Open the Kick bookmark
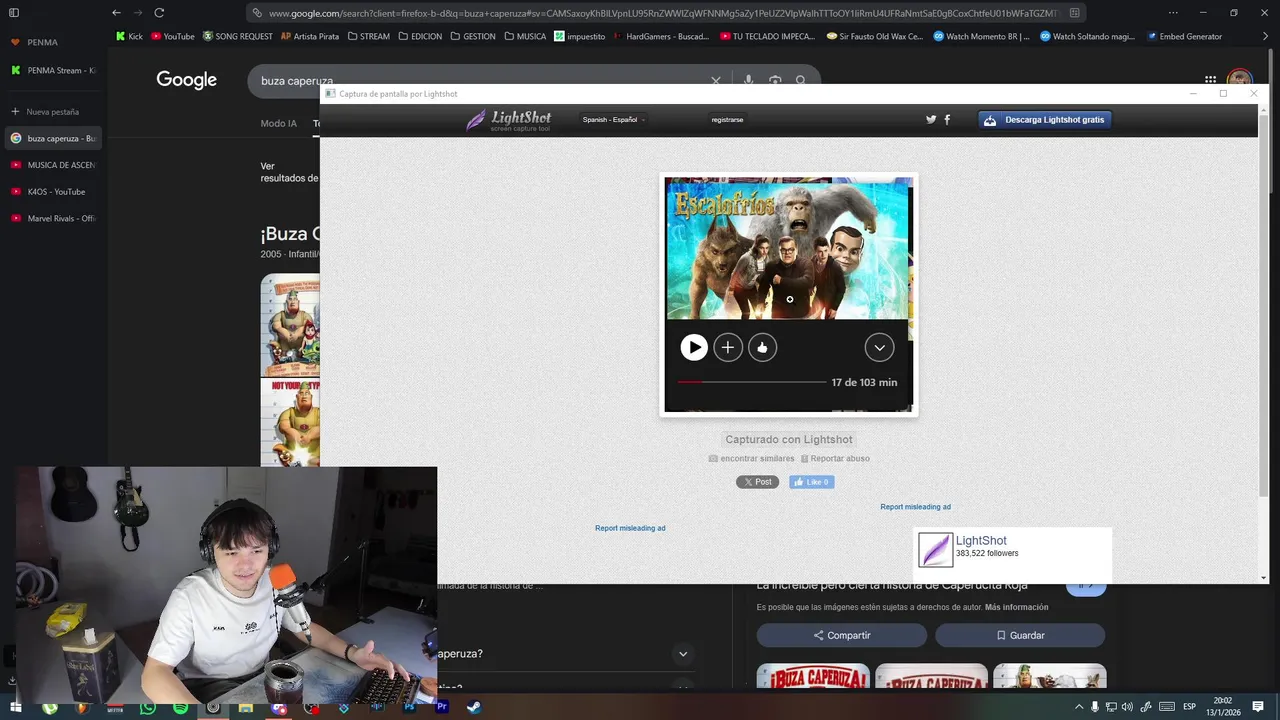The height and width of the screenshot is (720, 1280). point(129,36)
